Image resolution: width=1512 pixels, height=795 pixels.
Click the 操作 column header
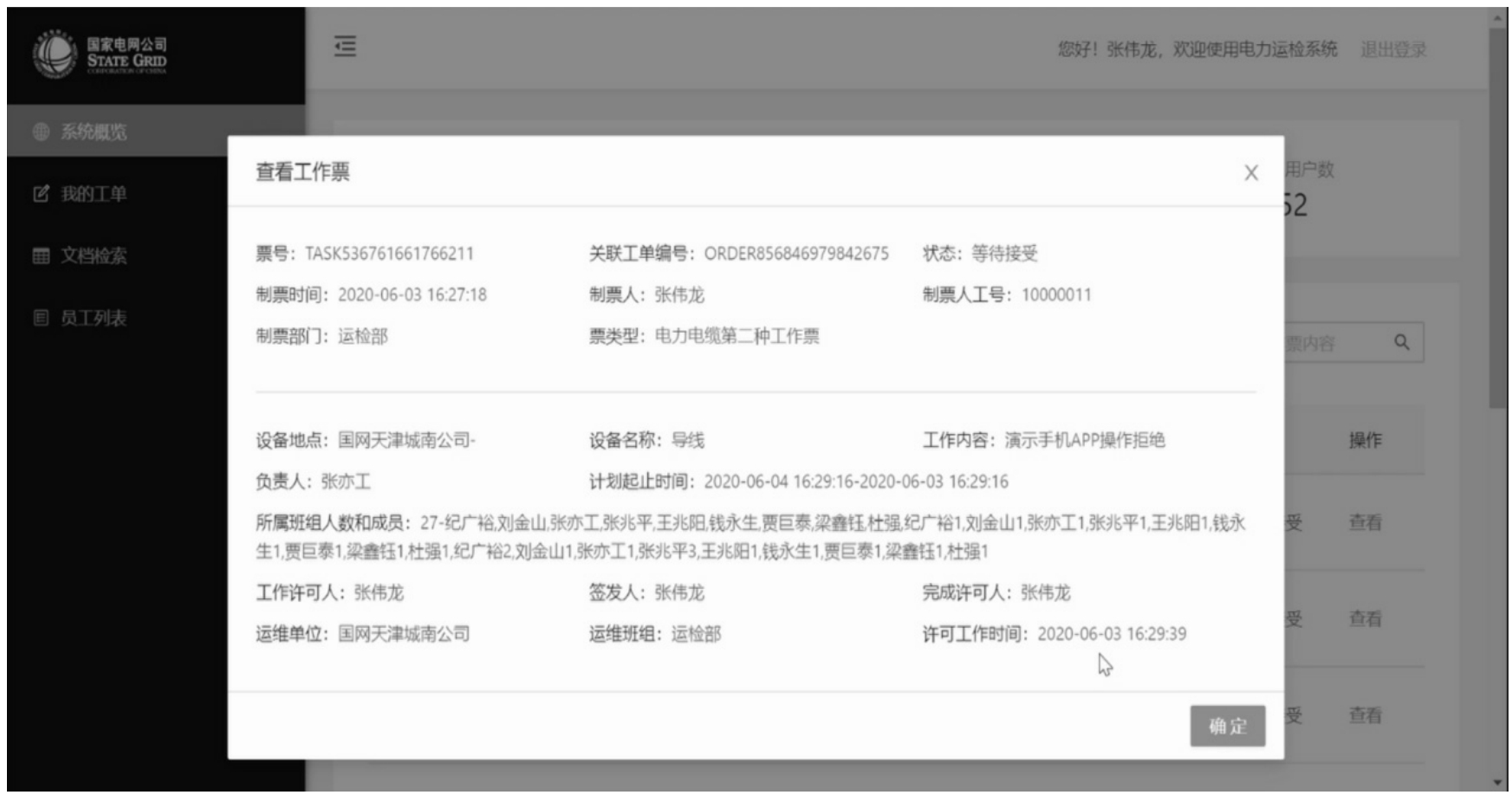1365,440
